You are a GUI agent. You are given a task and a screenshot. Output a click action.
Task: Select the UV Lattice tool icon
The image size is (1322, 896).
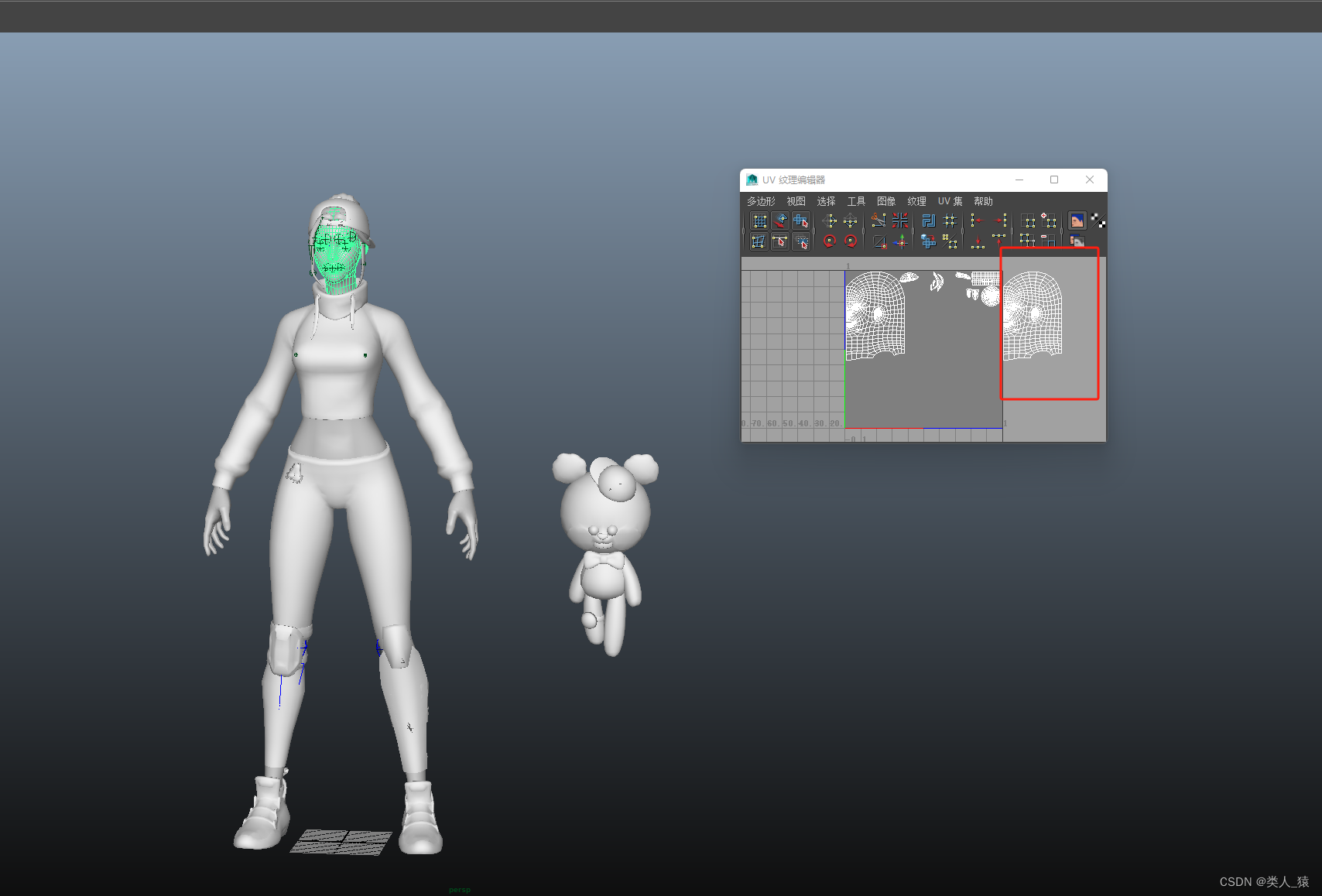point(759,221)
